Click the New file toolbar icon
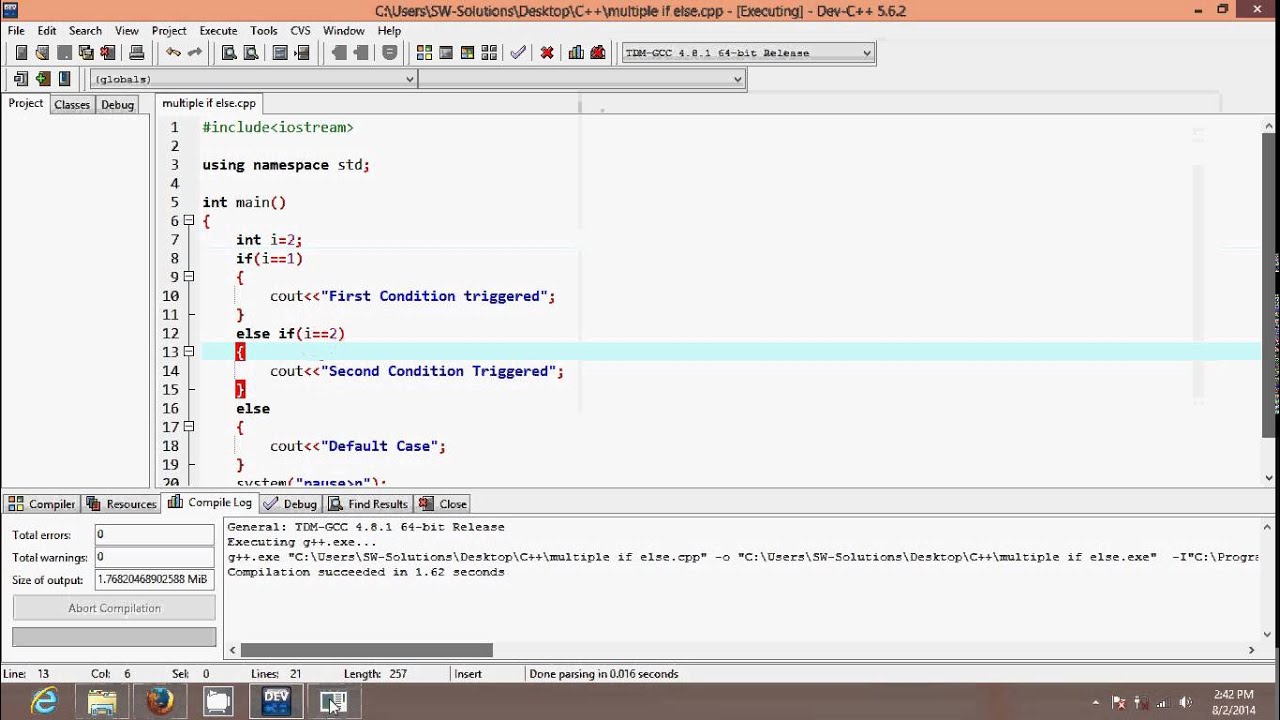The height and width of the screenshot is (720, 1280). [x=21, y=53]
